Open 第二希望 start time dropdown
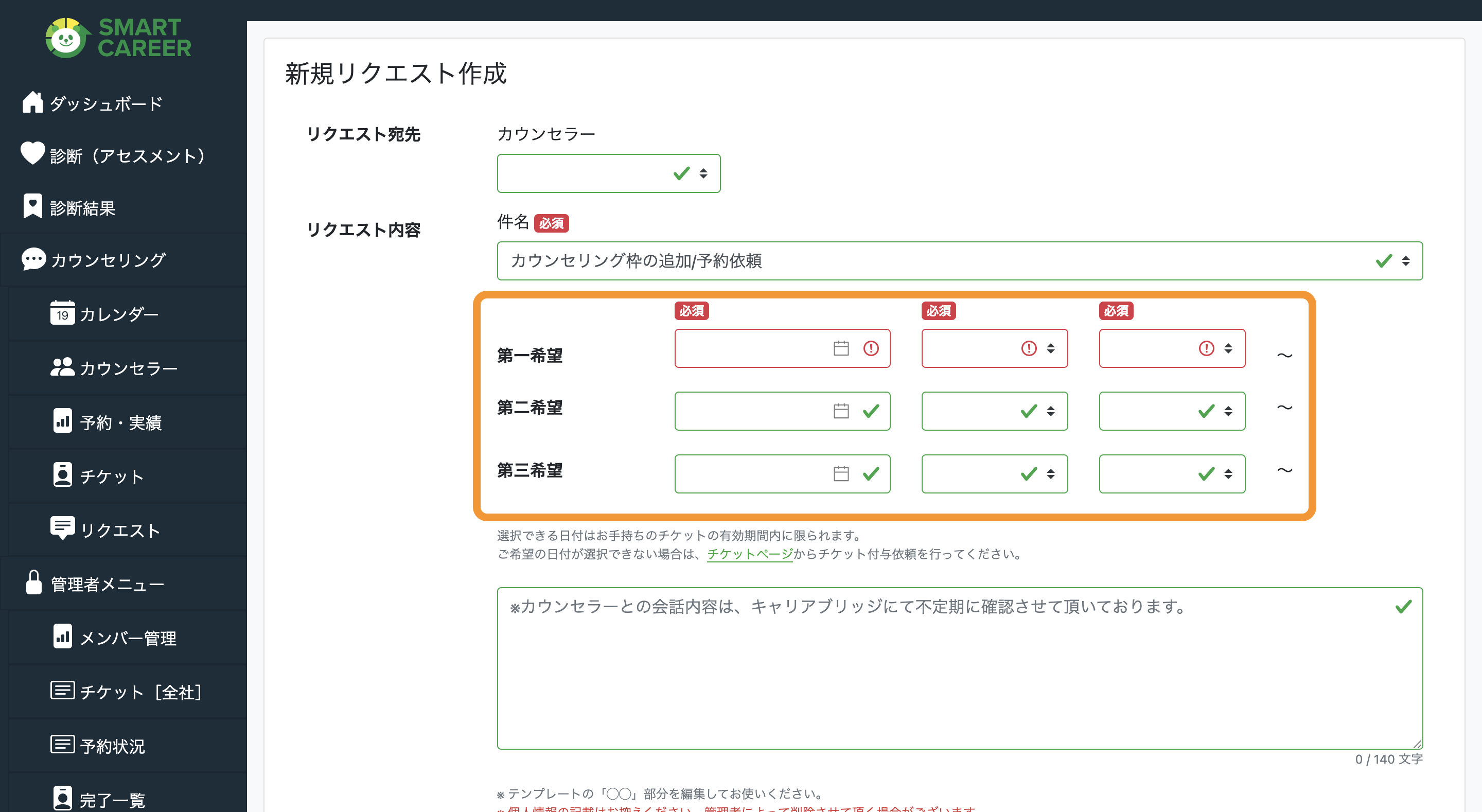 click(994, 411)
